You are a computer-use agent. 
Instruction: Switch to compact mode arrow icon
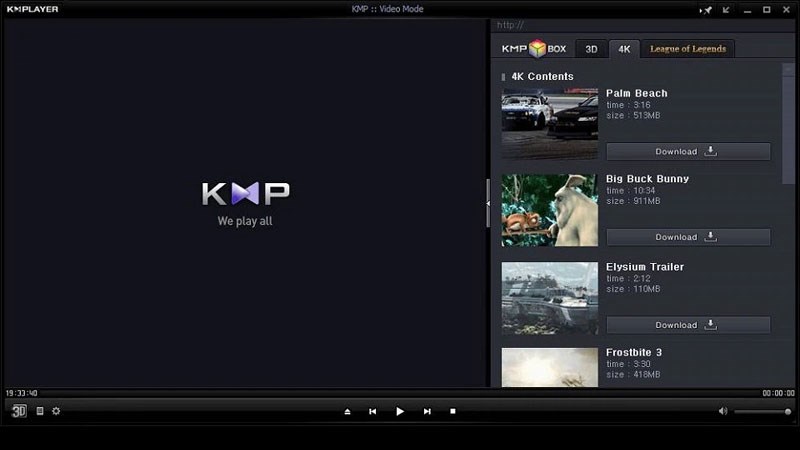click(726, 10)
